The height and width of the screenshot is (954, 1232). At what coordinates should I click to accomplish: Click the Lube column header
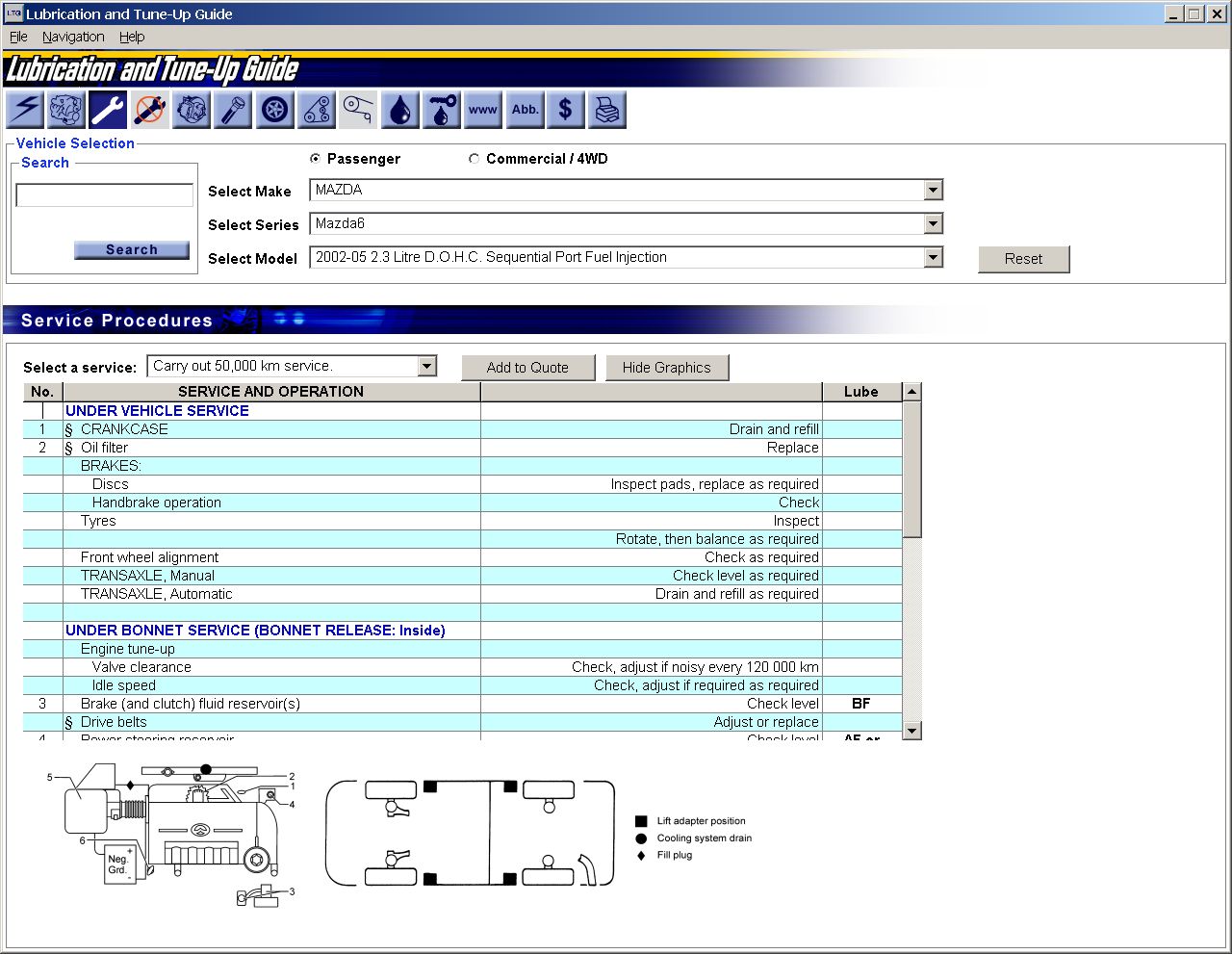pyautogui.click(x=861, y=392)
